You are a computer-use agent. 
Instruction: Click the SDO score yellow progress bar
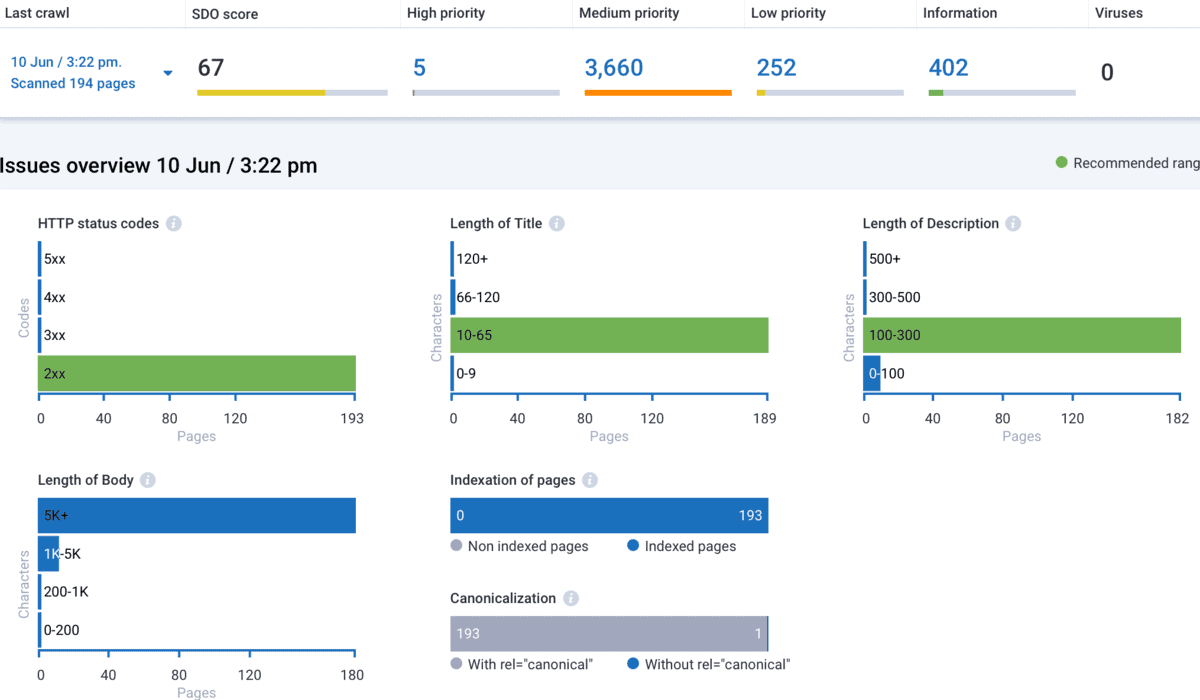coord(262,92)
